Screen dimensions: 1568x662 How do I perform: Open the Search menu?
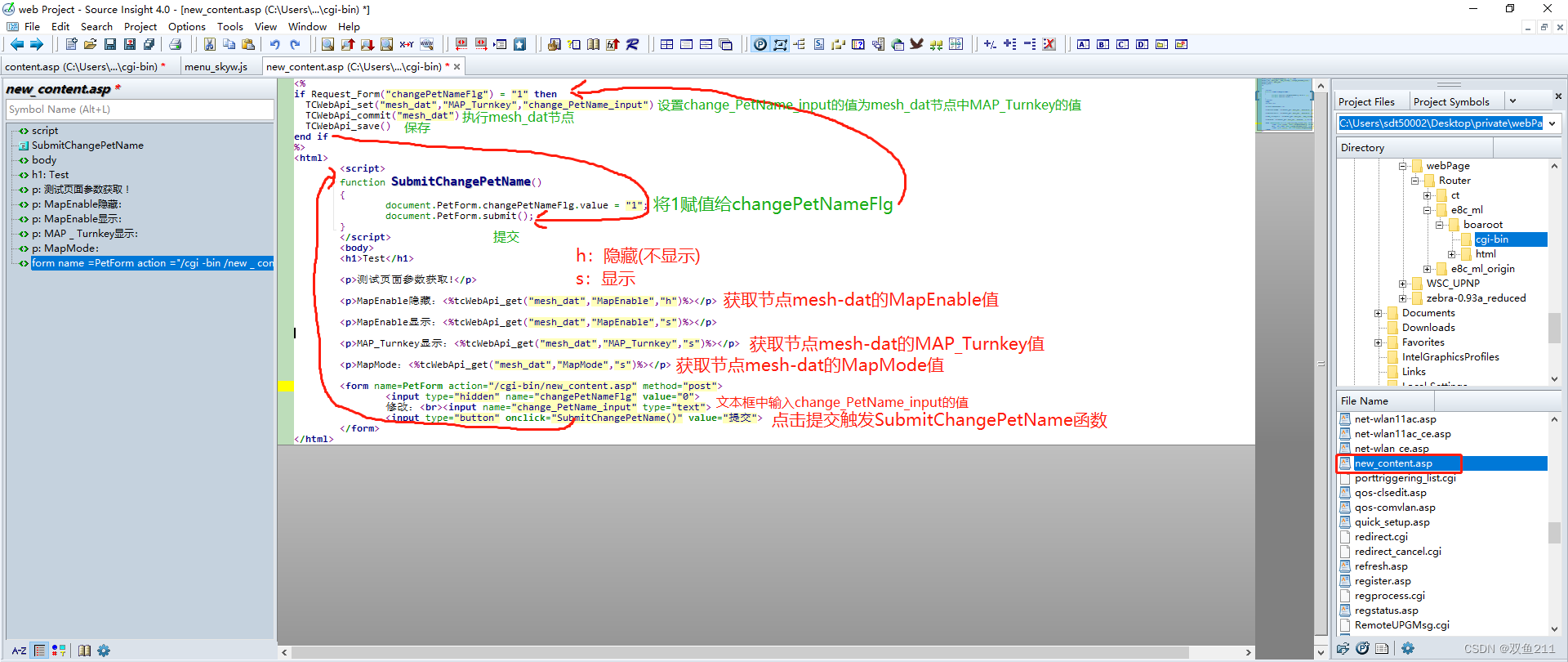tap(96, 26)
